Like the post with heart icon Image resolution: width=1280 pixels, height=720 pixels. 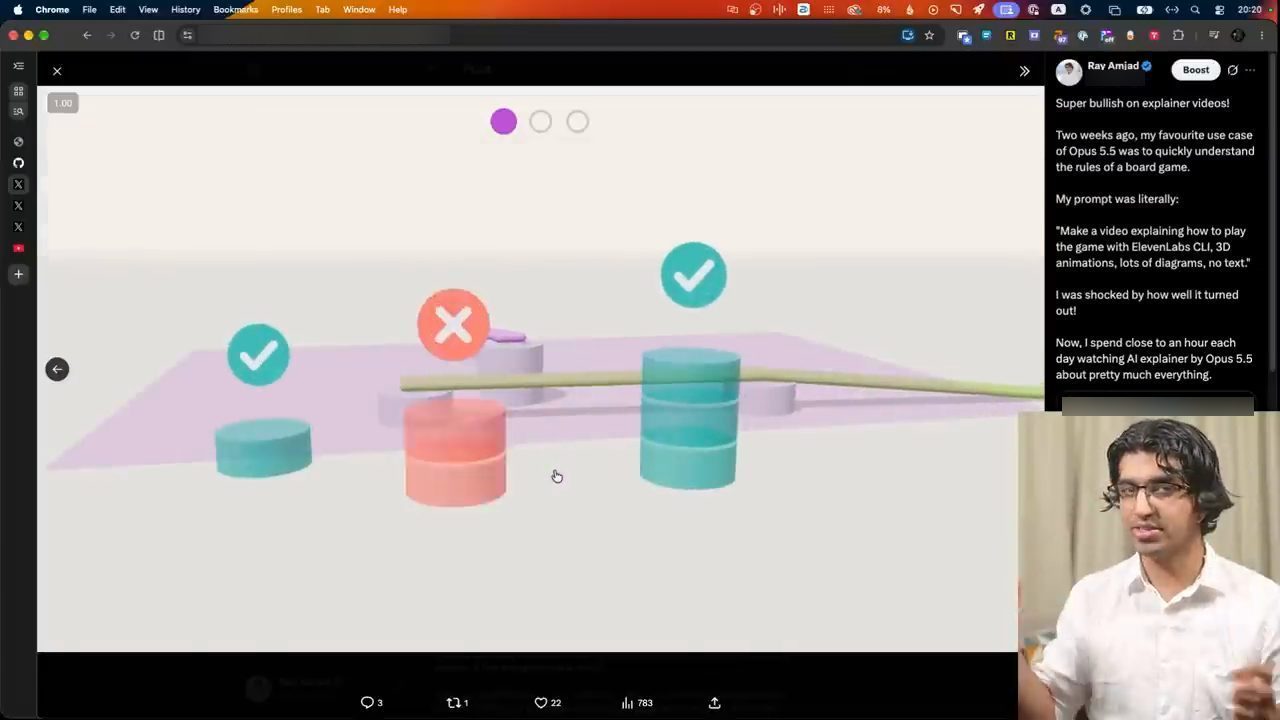click(541, 703)
